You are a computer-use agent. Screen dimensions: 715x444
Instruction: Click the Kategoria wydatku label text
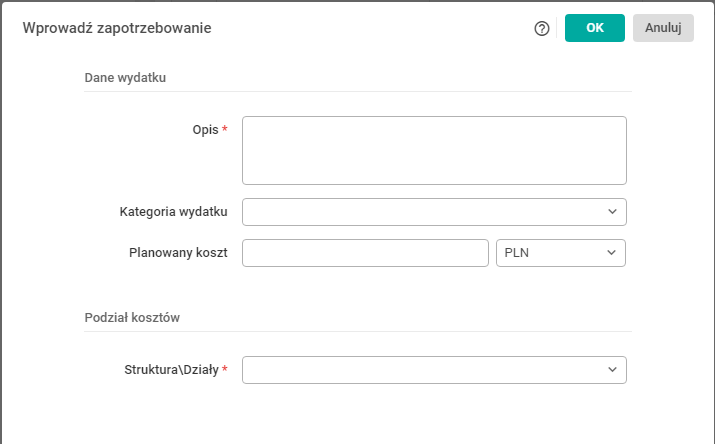pos(173,212)
